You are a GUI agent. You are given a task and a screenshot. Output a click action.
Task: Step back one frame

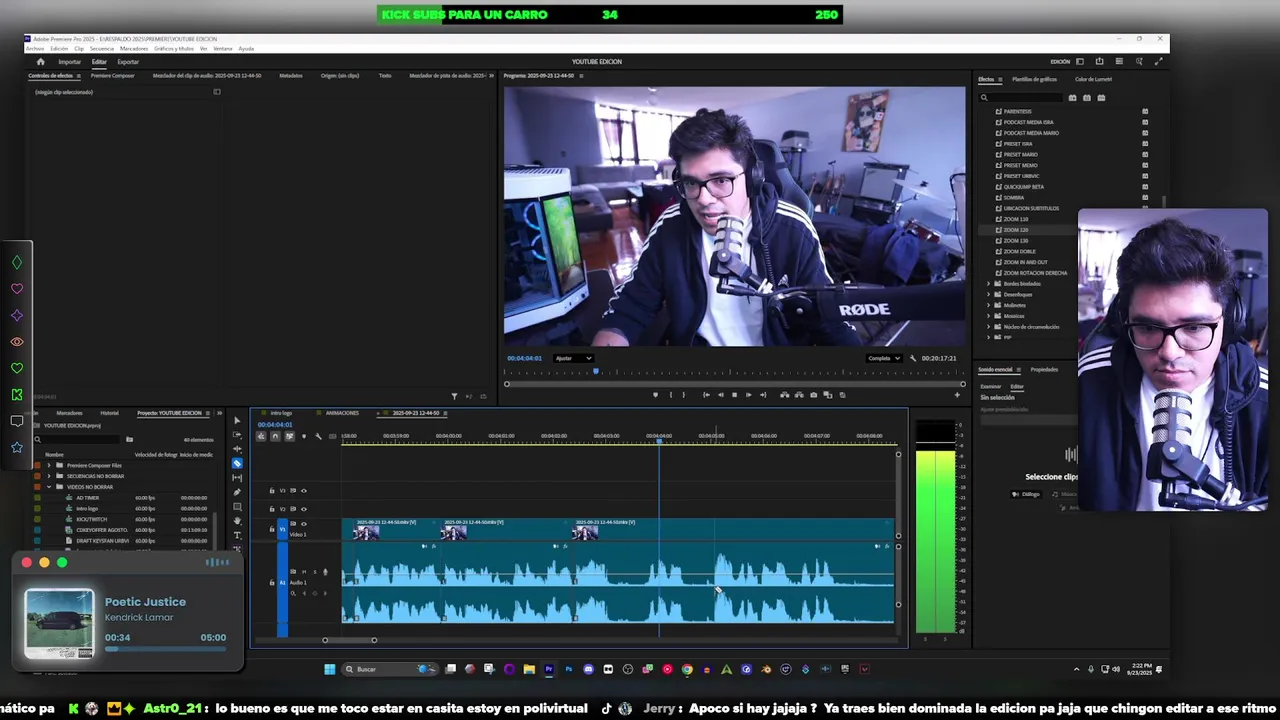click(x=720, y=395)
